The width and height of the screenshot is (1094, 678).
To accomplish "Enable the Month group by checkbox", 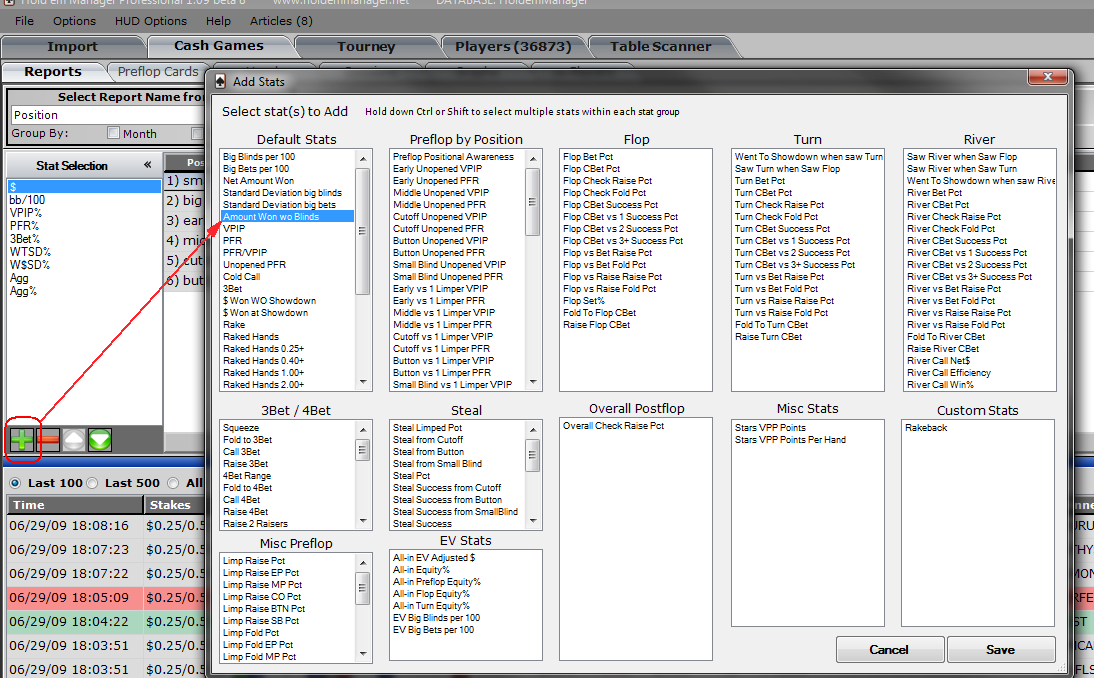I will click(113, 133).
